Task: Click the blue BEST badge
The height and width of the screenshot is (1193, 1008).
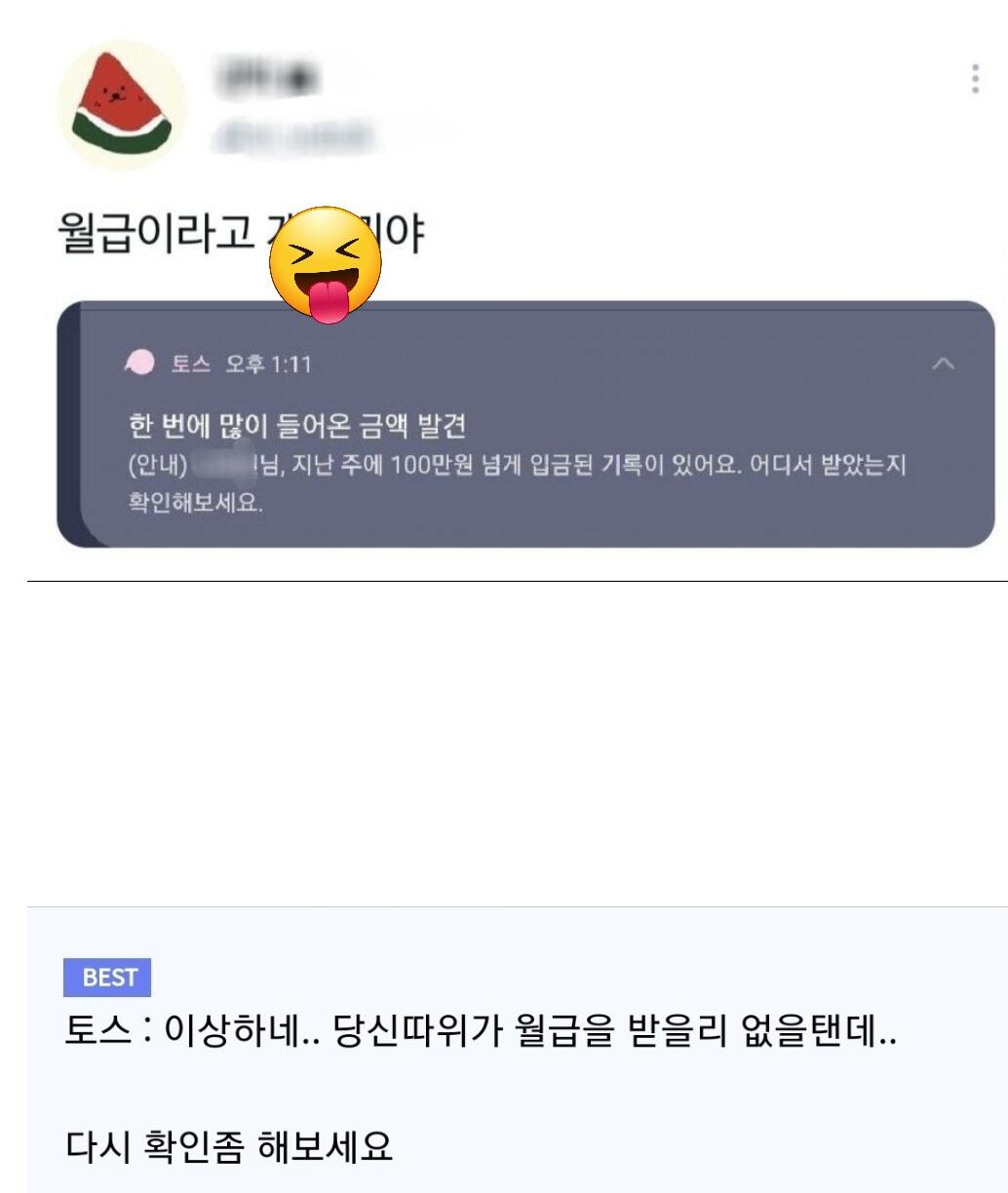Action: click(x=107, y=978)
